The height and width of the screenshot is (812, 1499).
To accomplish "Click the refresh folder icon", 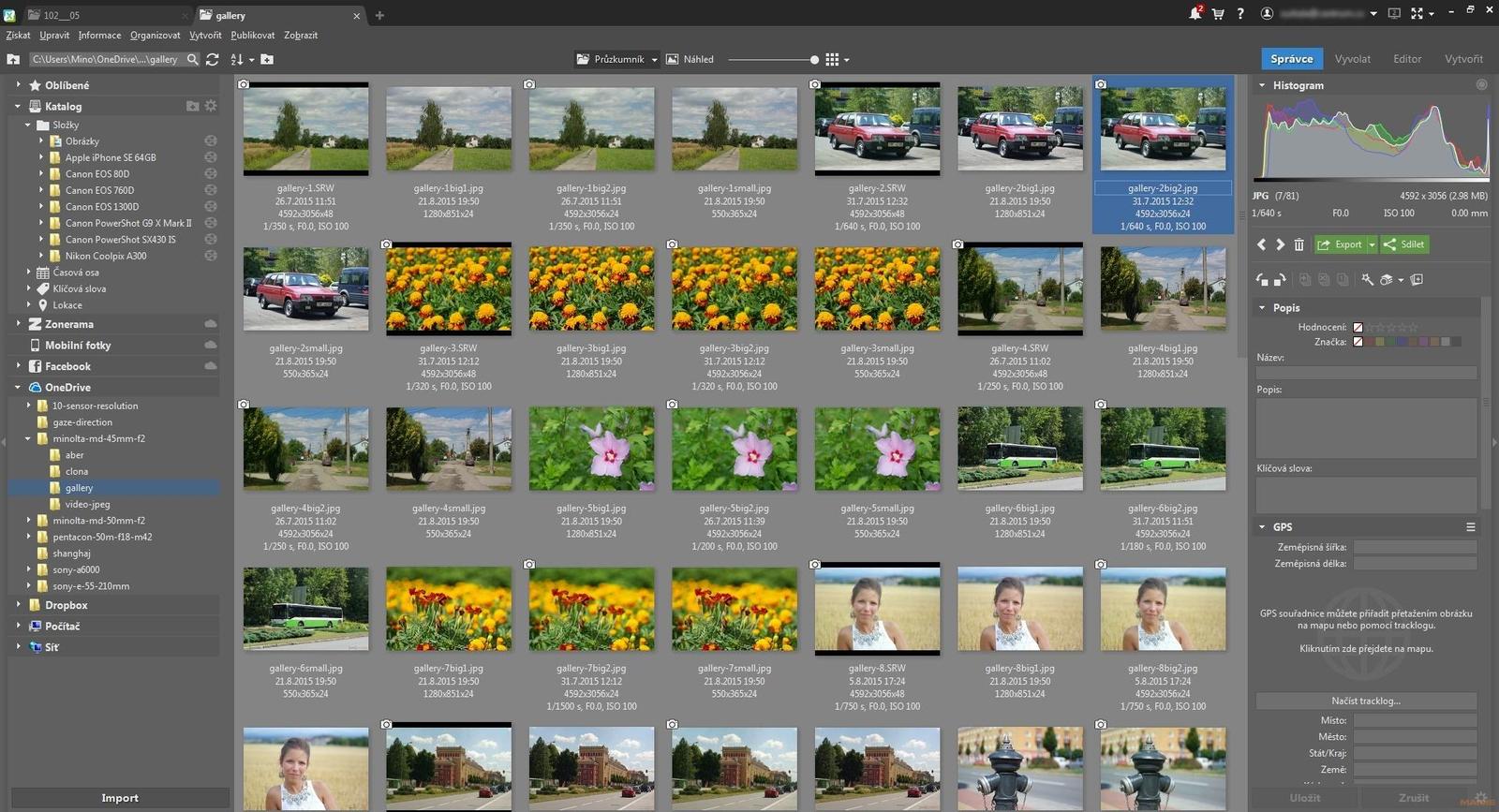I will click(213, 59).
